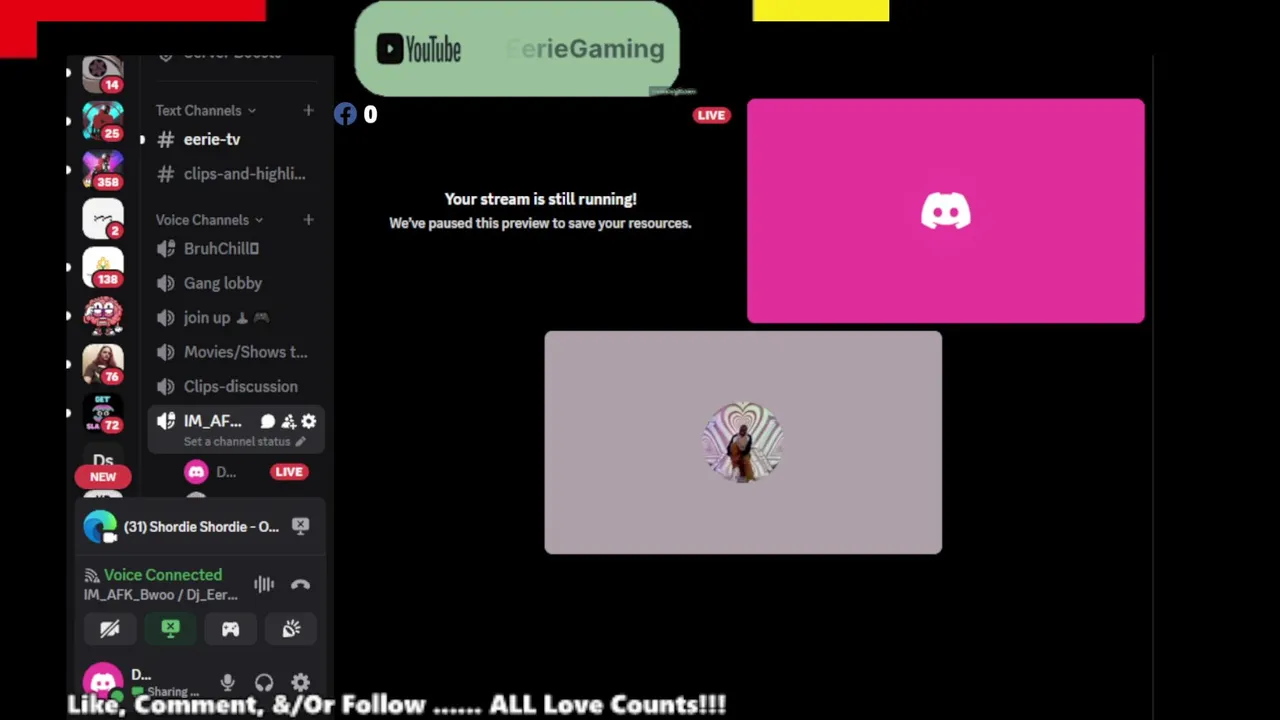The height and width of the screenshot is (720, 1280).
Task: Deafen with the headphones icon
Action: [264, 683]
